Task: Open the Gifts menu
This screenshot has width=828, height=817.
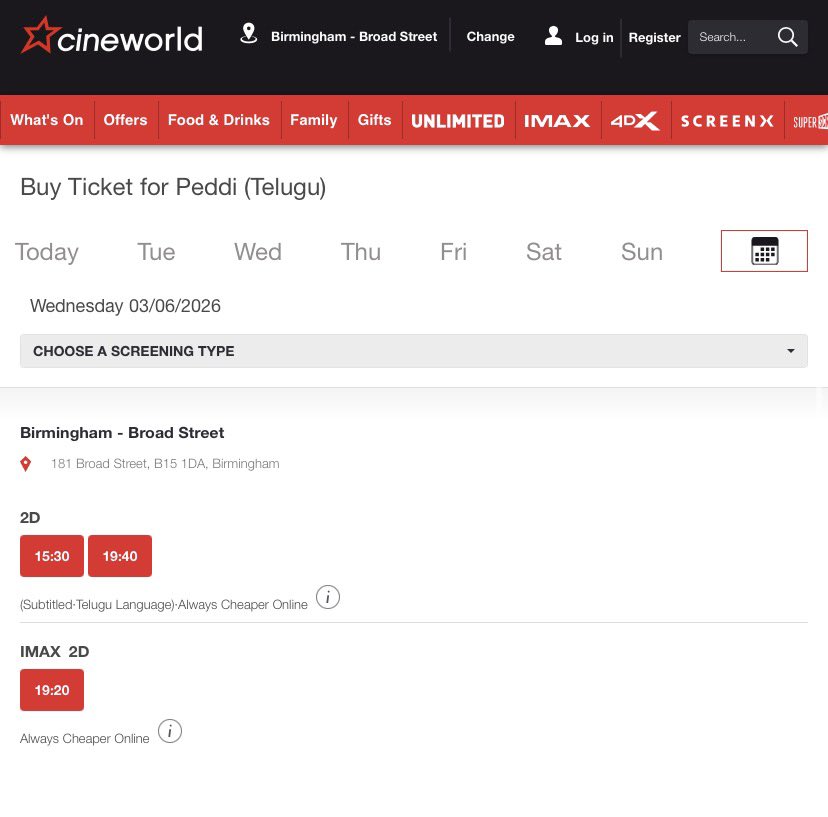Action: tap(374, 120)
